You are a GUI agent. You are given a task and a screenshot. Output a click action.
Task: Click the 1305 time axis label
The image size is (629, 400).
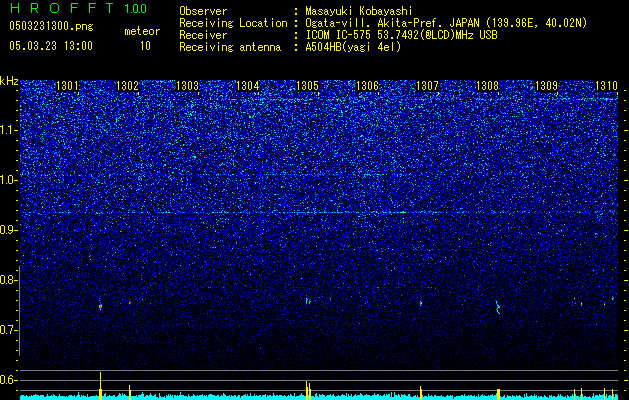tap(307, 85)
